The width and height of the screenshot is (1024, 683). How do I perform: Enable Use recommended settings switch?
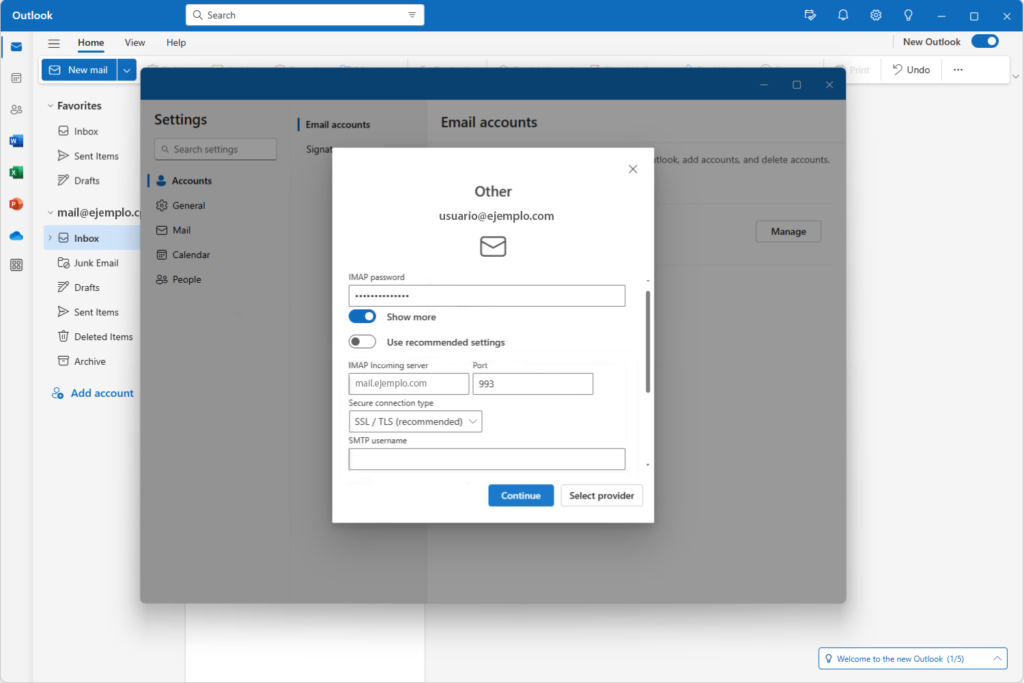[x=362, y=342]
